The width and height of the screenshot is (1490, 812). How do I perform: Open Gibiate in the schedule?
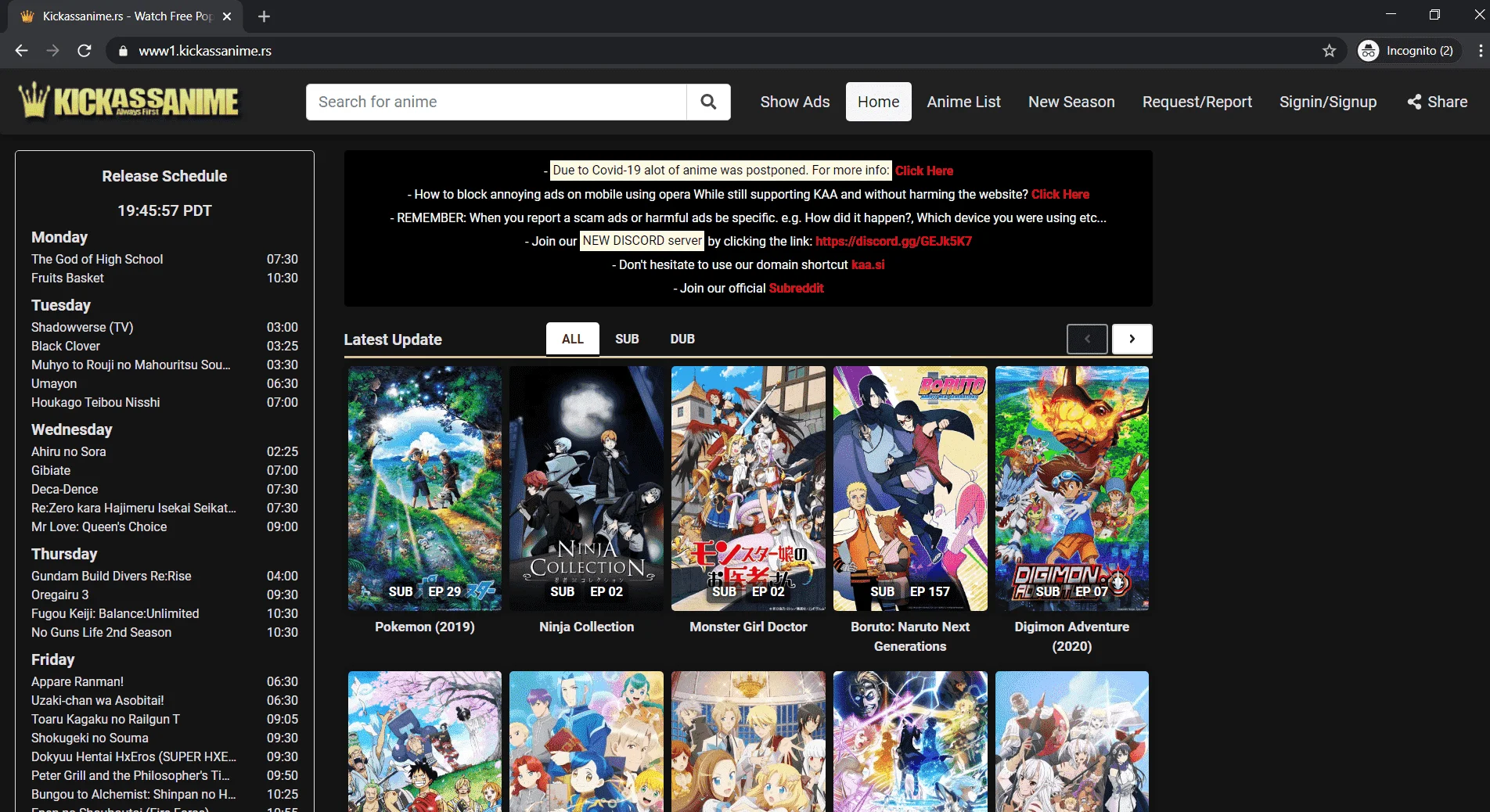coord(51,470)
